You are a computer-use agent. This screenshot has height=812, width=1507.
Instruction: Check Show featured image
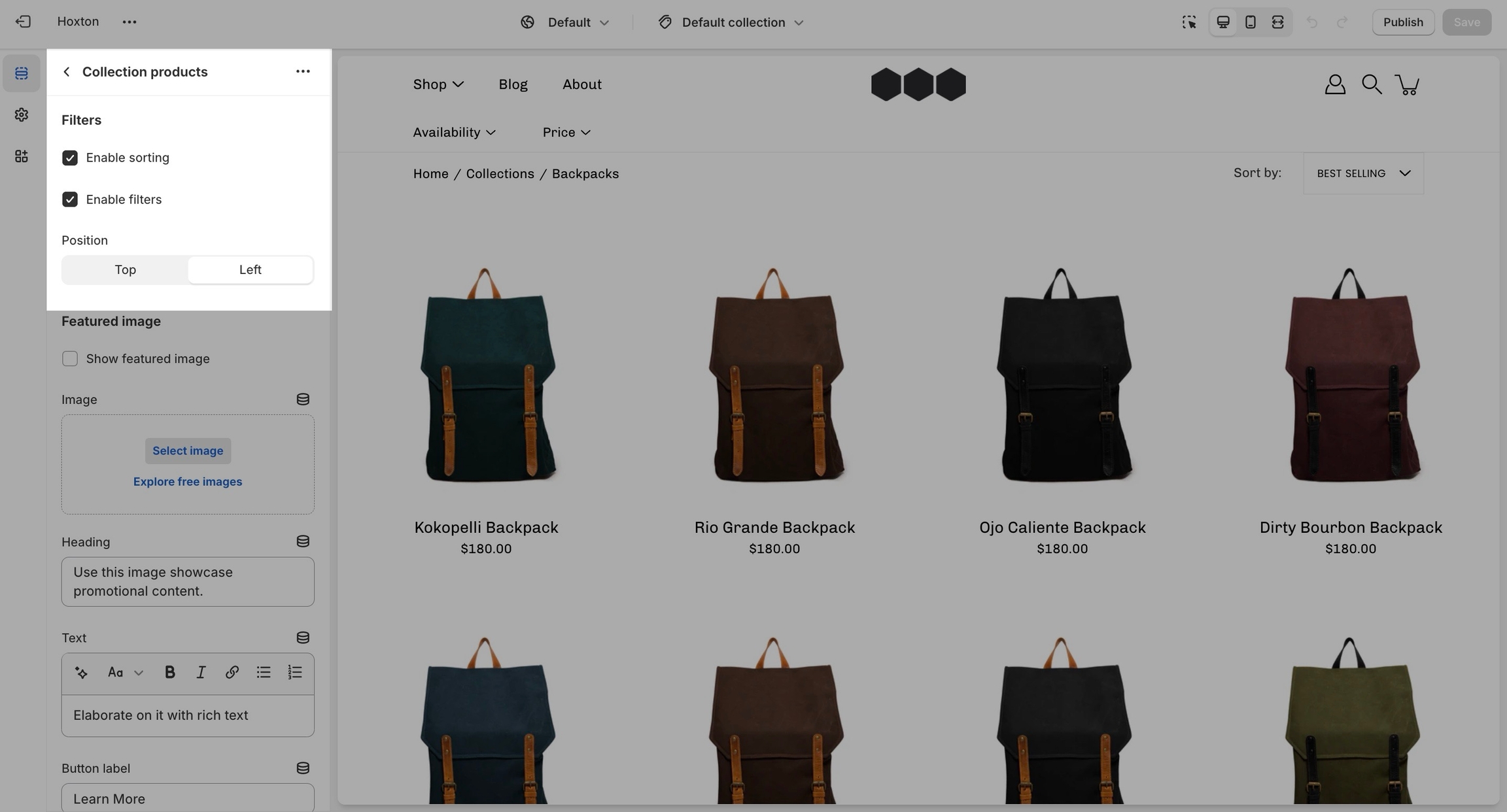tap(70, 359)
